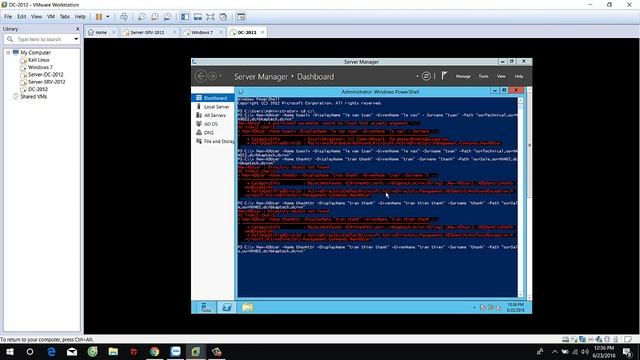Toggle the library sidebar view icon
The height and width of the screenshot is (360, 640).
click(x=185, y=17)
